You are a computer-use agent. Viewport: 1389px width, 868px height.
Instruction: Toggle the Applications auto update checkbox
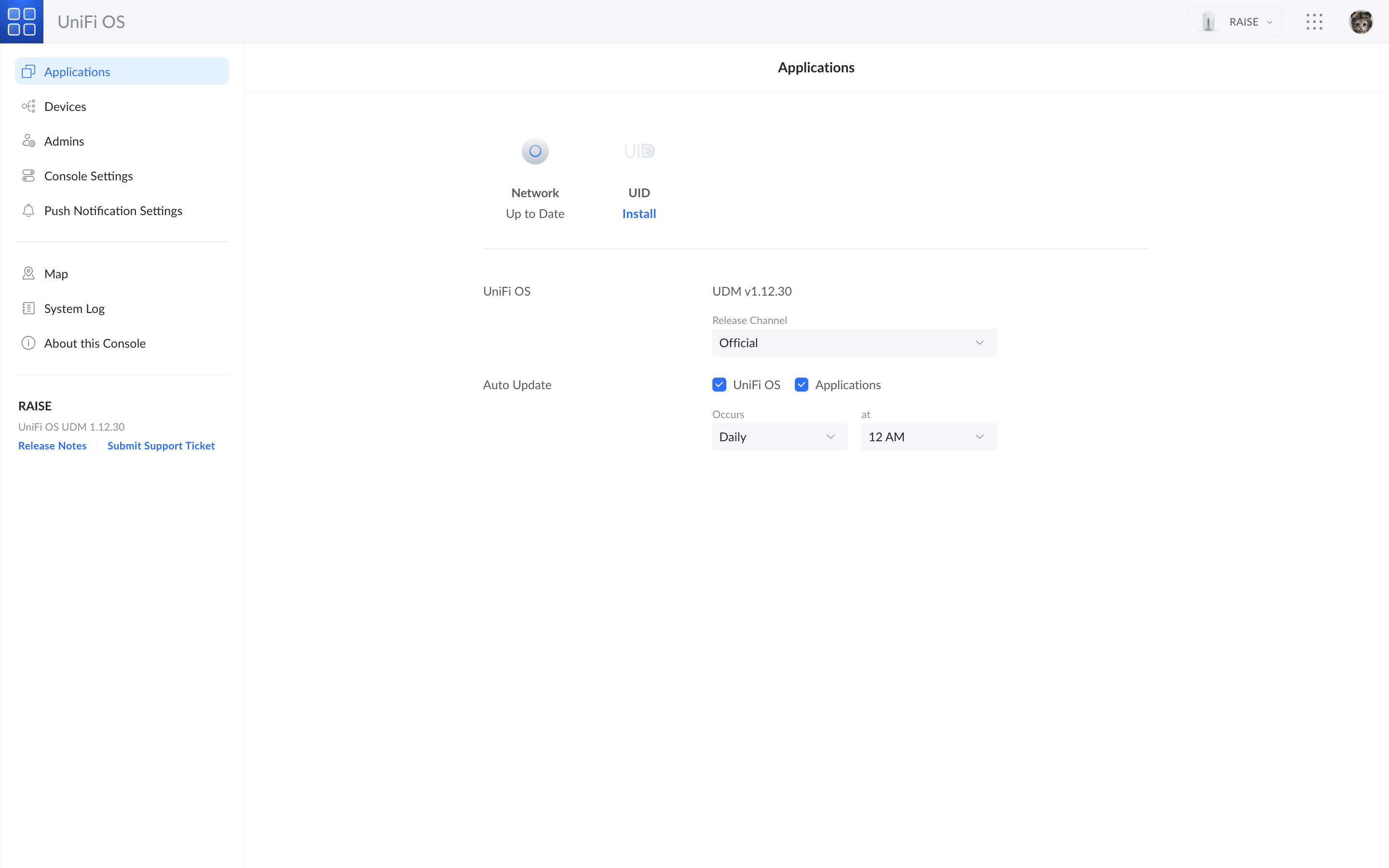click(801, 385)
